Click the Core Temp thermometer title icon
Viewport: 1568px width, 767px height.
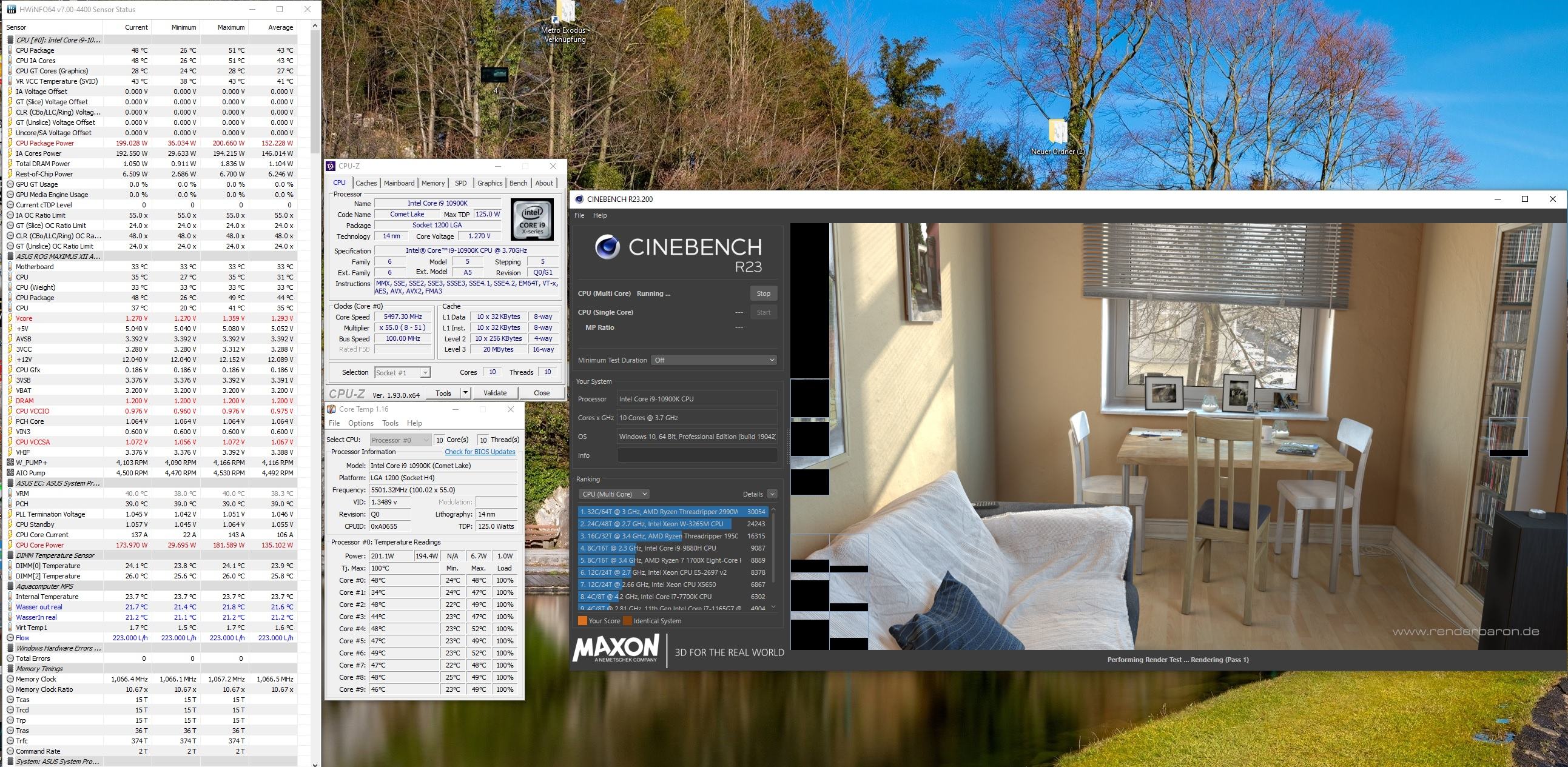click(332, 409)
